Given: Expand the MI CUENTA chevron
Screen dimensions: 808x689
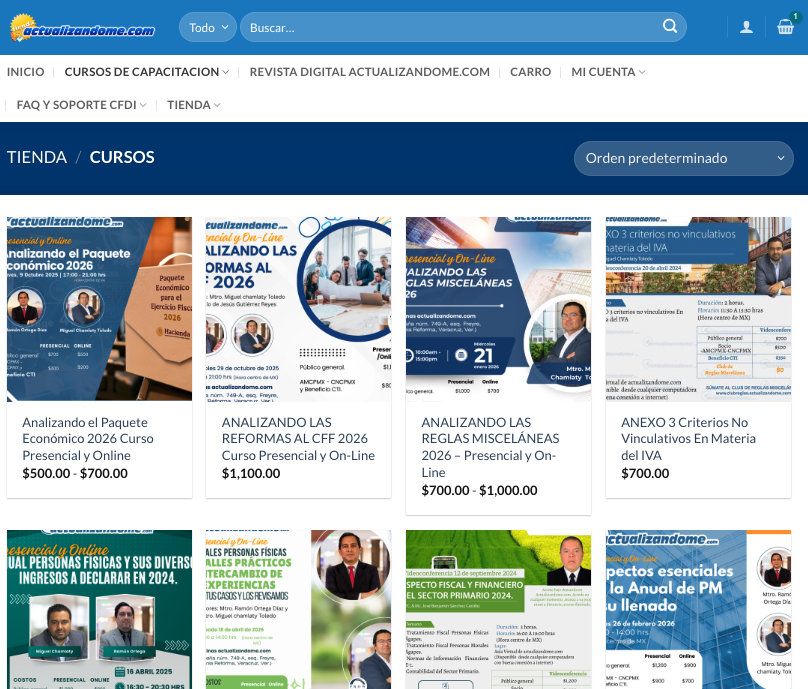Looking at the screenshot, I should [642, 72].
